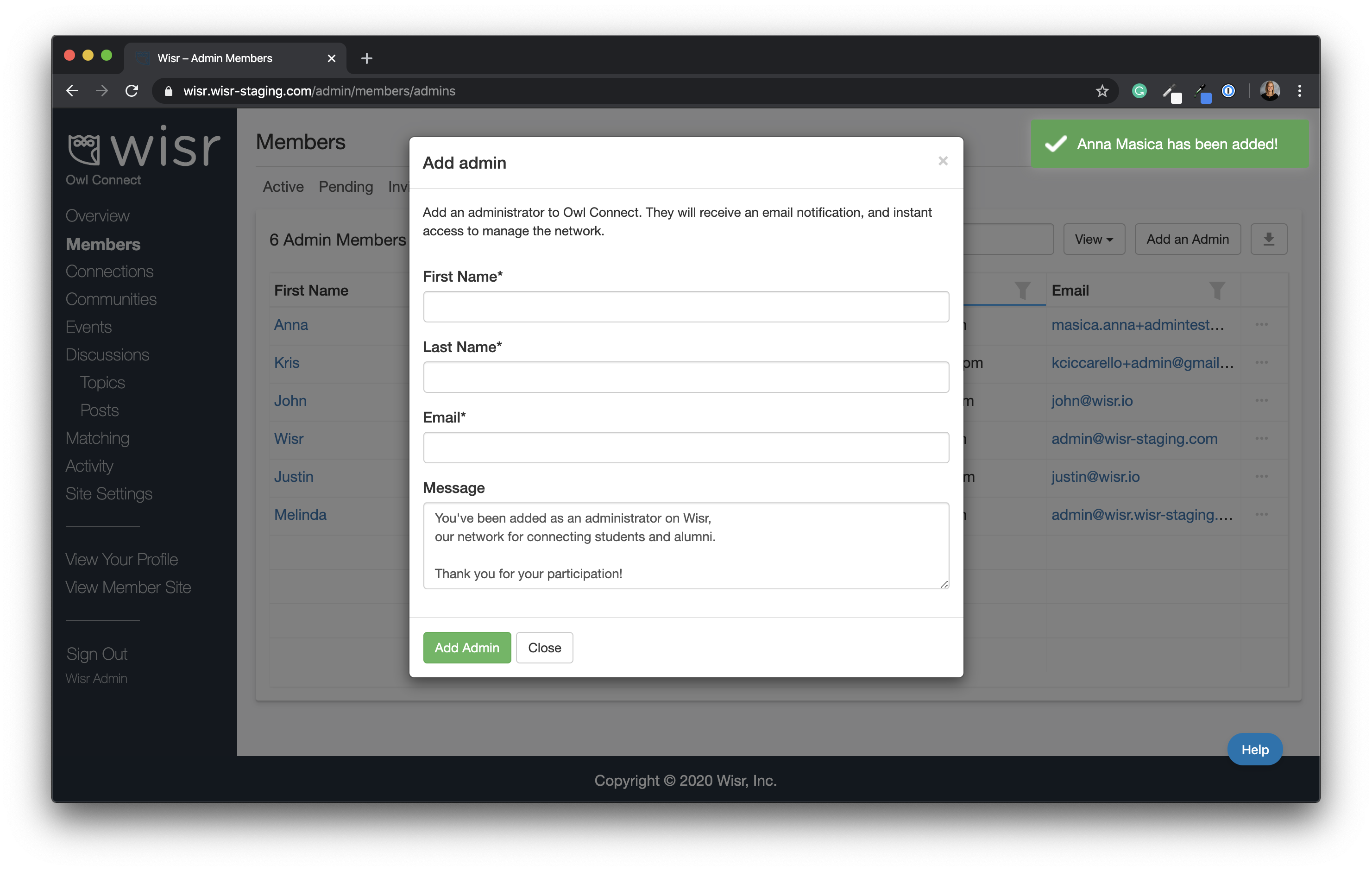The height and width of the screenshot is (871, 1372).
Task: Click the Add Admin button
Action: click(x=466, y=648)
